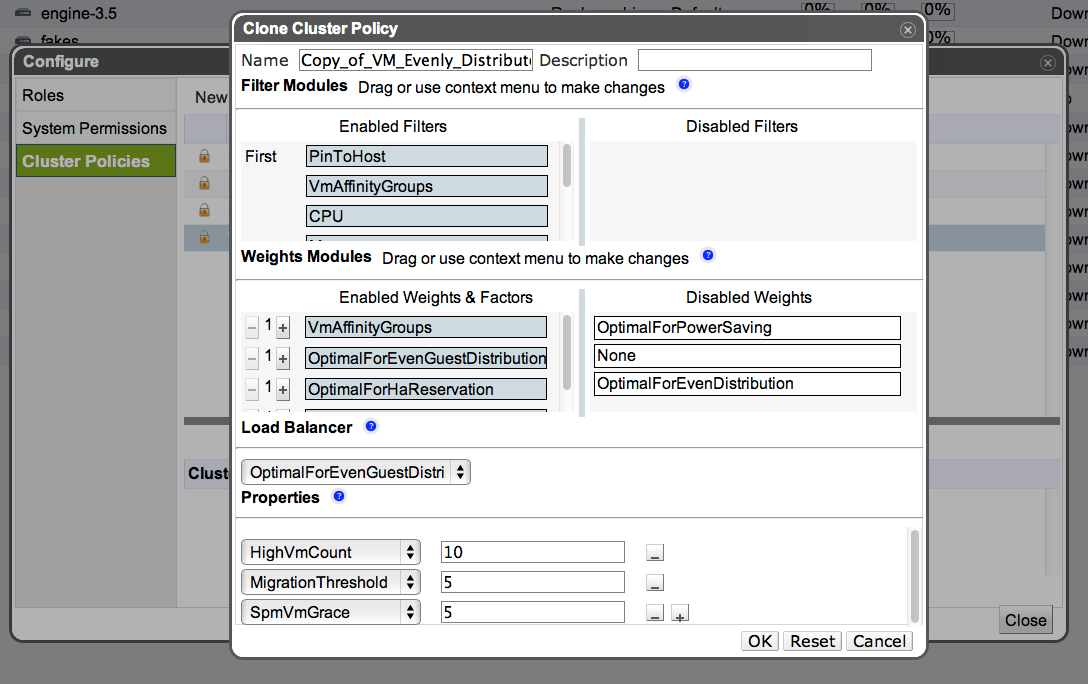Click the policy Description text field
The height and width of the screenshot is (684, 1088).
[x=754, y=60]
